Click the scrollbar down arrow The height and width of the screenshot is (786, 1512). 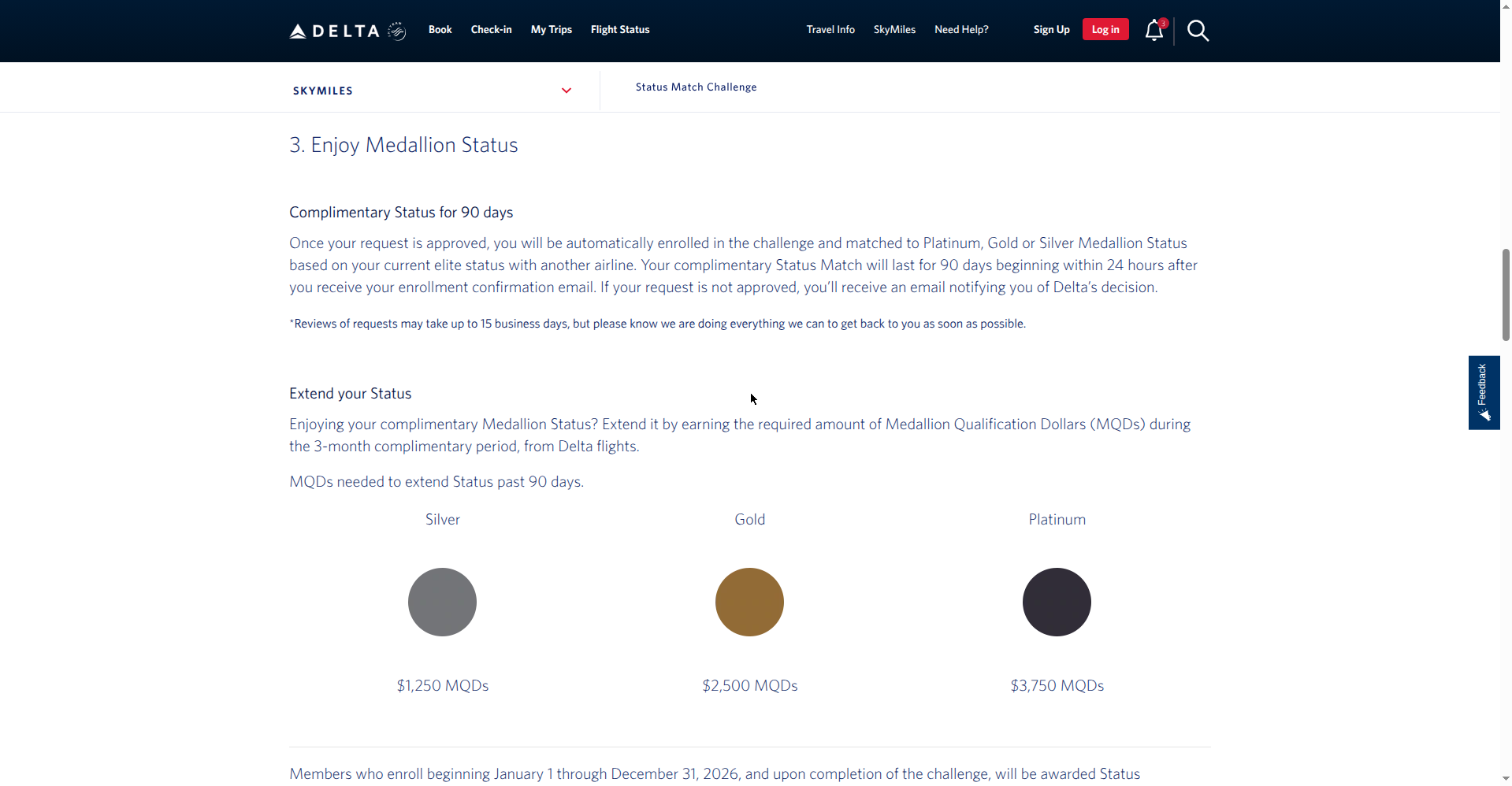(x=1506, y=779)
